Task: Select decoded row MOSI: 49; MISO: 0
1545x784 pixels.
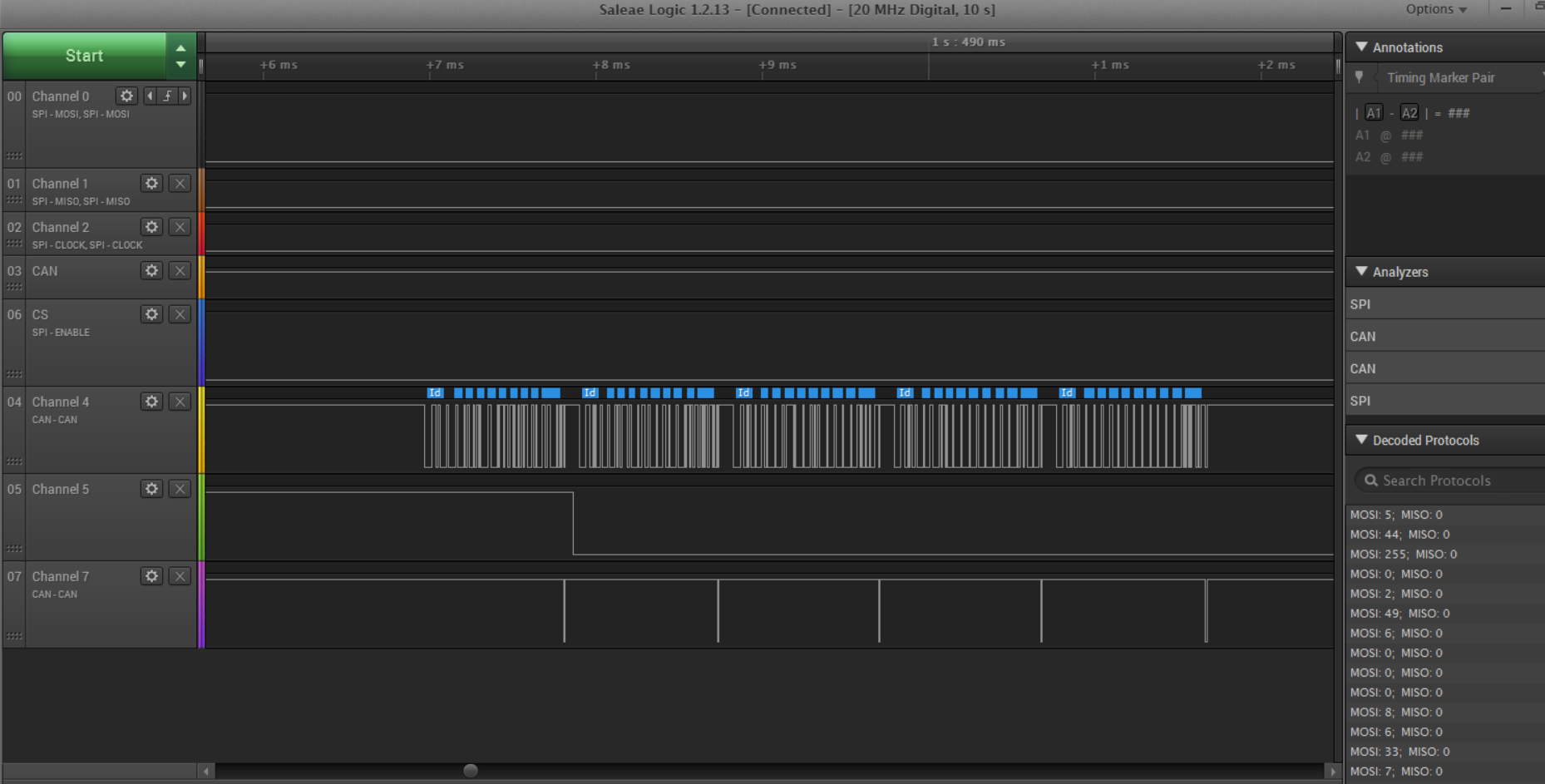Action: click(1445, 614)
